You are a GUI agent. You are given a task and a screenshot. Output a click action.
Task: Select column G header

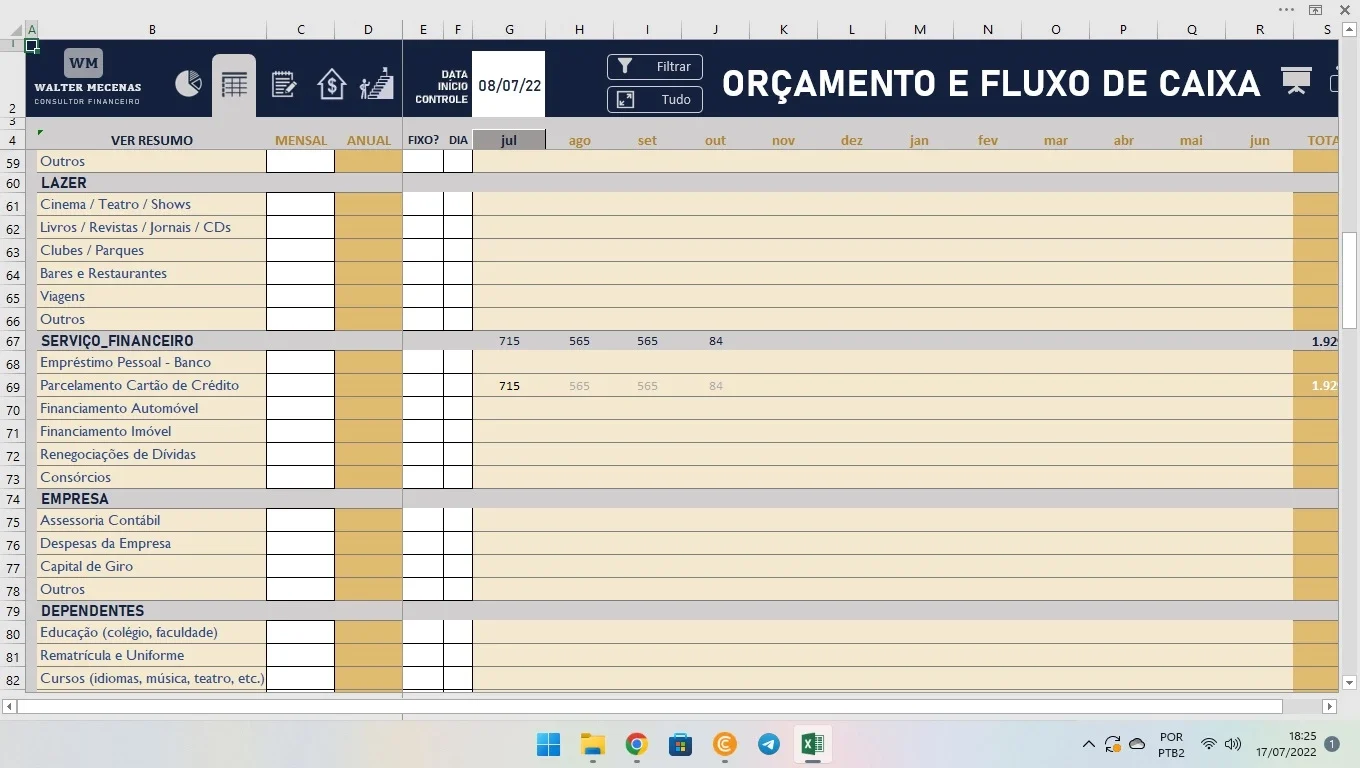[x=509, y=30]
